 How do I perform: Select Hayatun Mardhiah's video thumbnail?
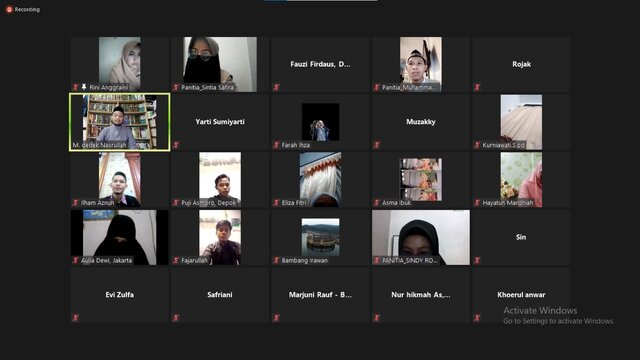pyautogui.click(x=521, y=180)
